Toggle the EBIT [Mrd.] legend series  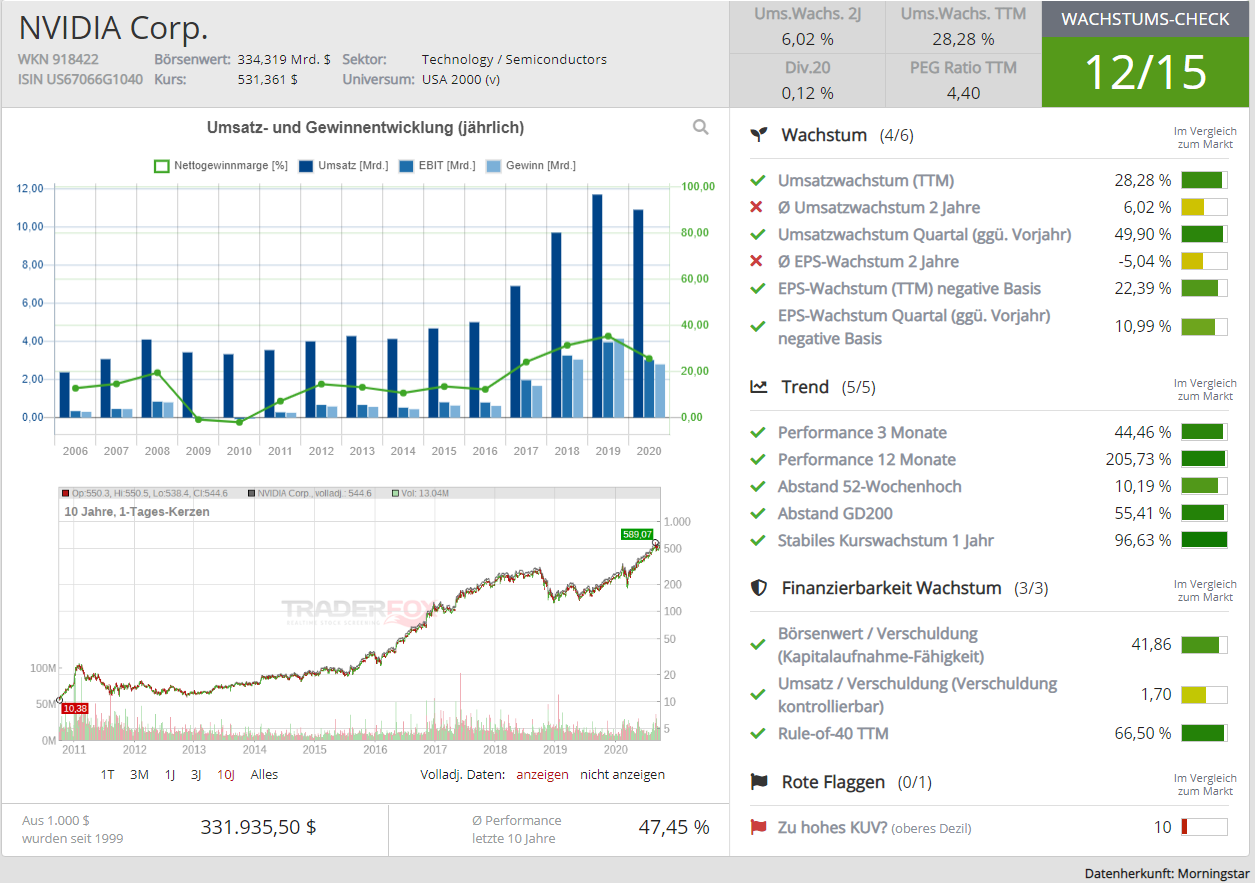point(437,166)
